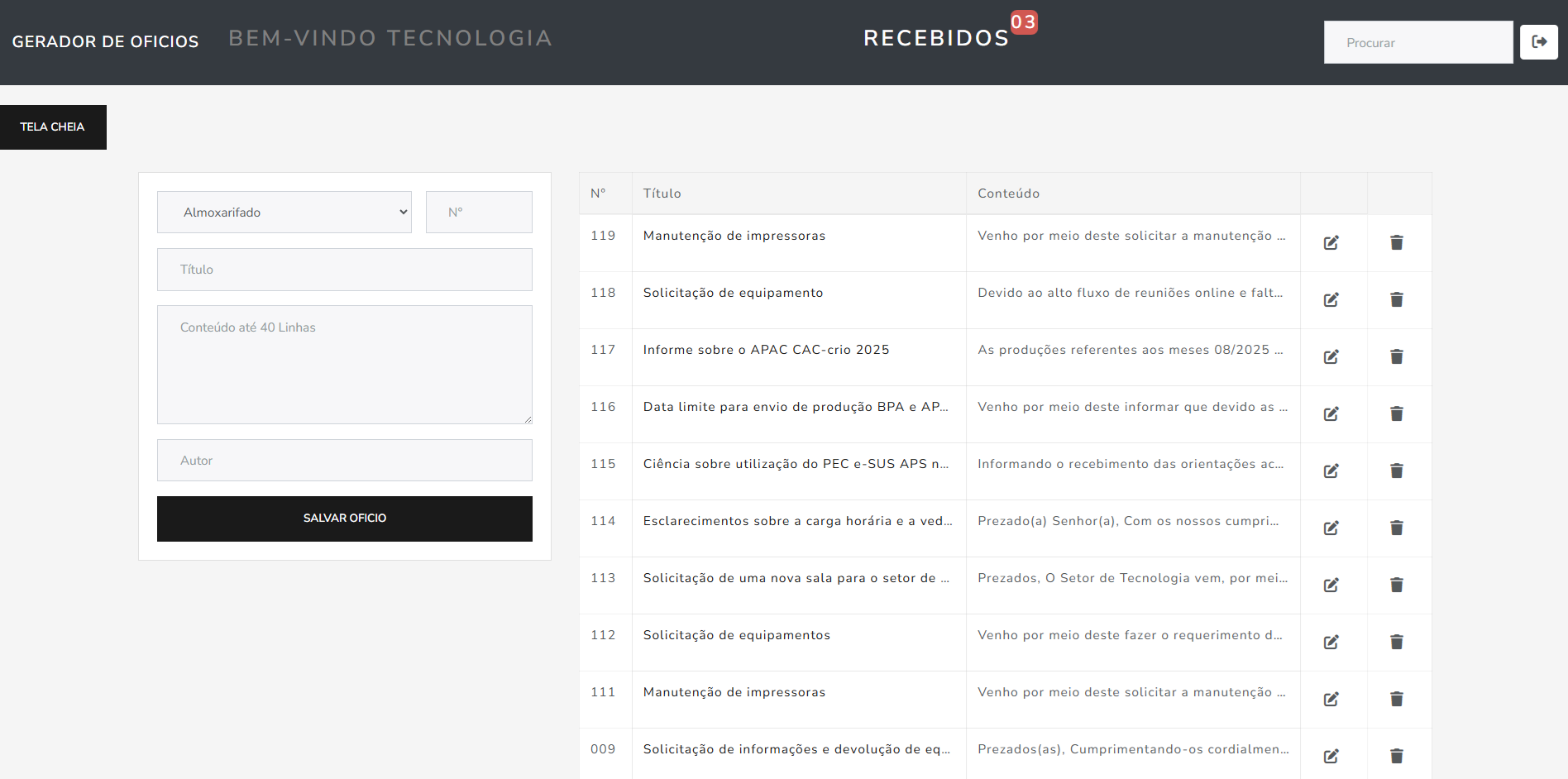
Task: Edit oficio 115 about PEC e-SUS
Action: [1331, 471]
